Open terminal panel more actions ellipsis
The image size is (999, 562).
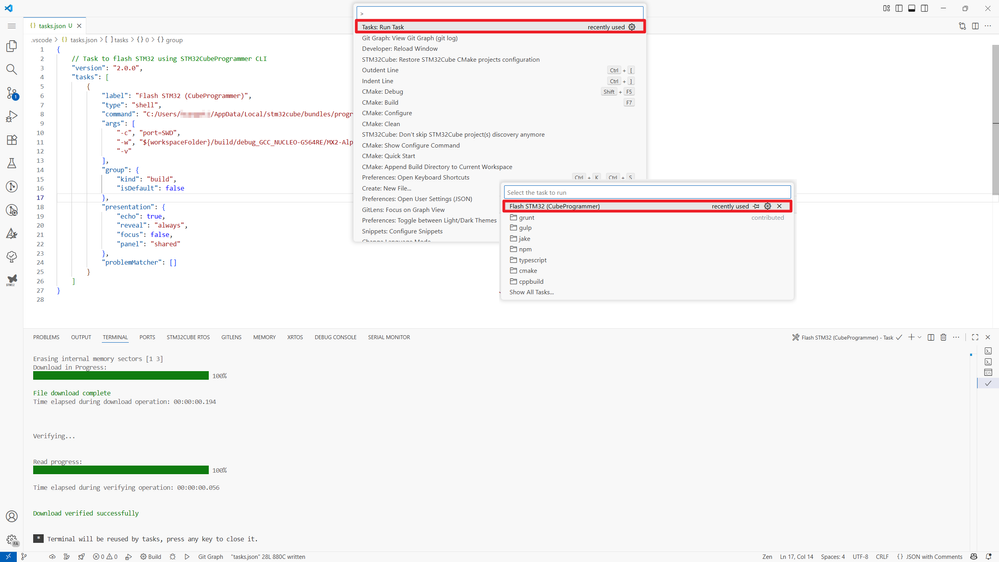pyautogui.click(x=956, y=337)
